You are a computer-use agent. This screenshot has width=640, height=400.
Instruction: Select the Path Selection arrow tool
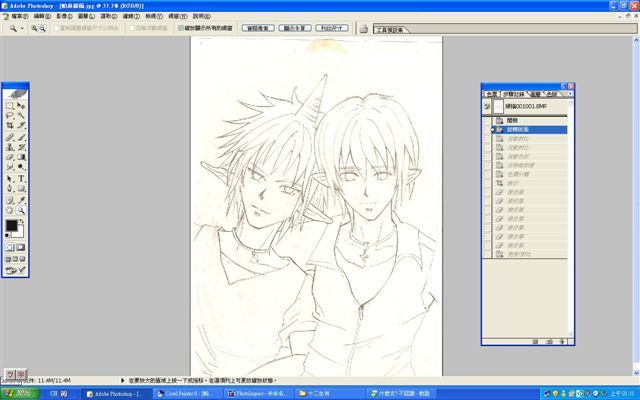coord(10,179)
